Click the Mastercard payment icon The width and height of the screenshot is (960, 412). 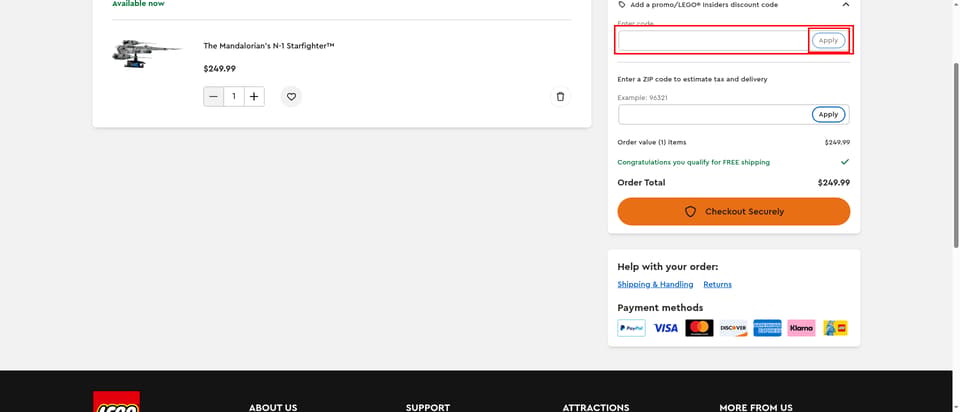699,328
